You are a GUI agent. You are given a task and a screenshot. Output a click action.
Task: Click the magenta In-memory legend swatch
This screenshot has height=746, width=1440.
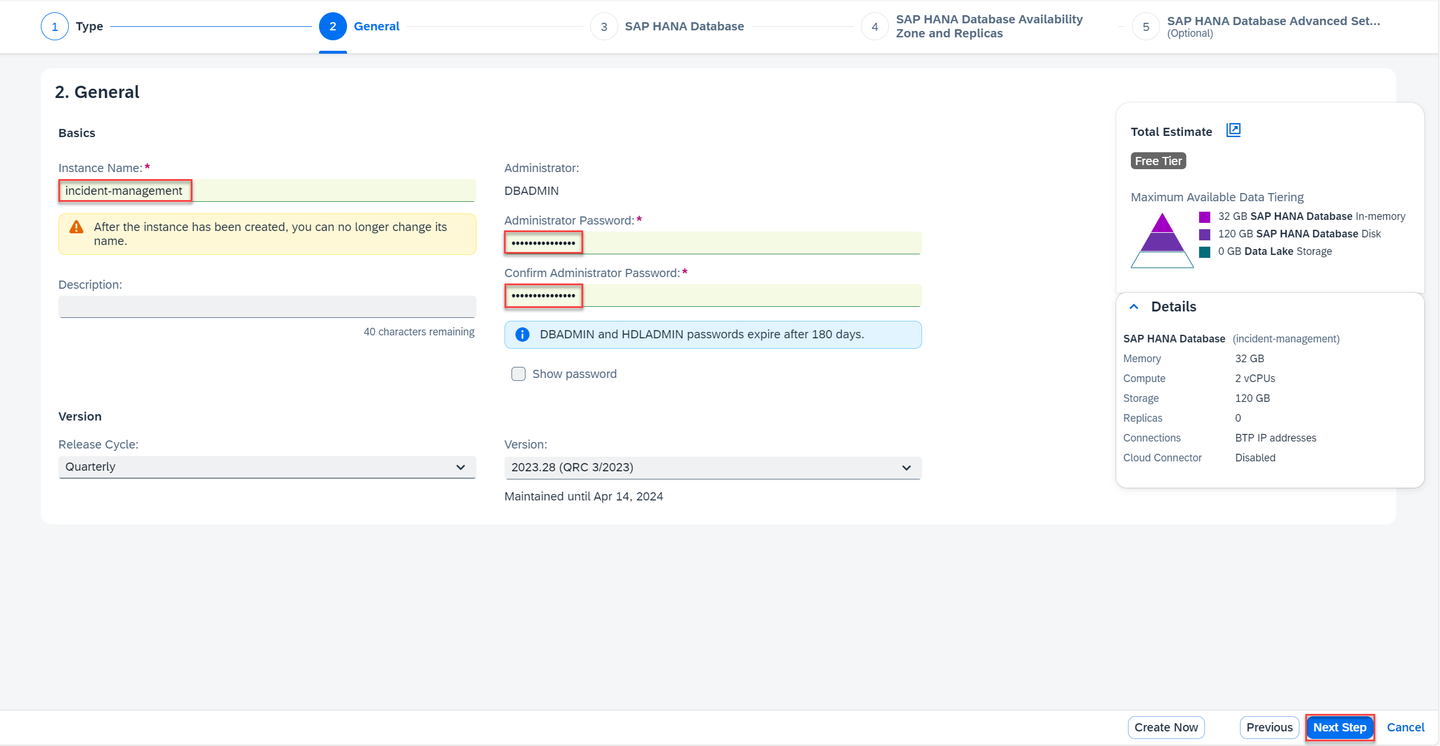(1205, 217)
